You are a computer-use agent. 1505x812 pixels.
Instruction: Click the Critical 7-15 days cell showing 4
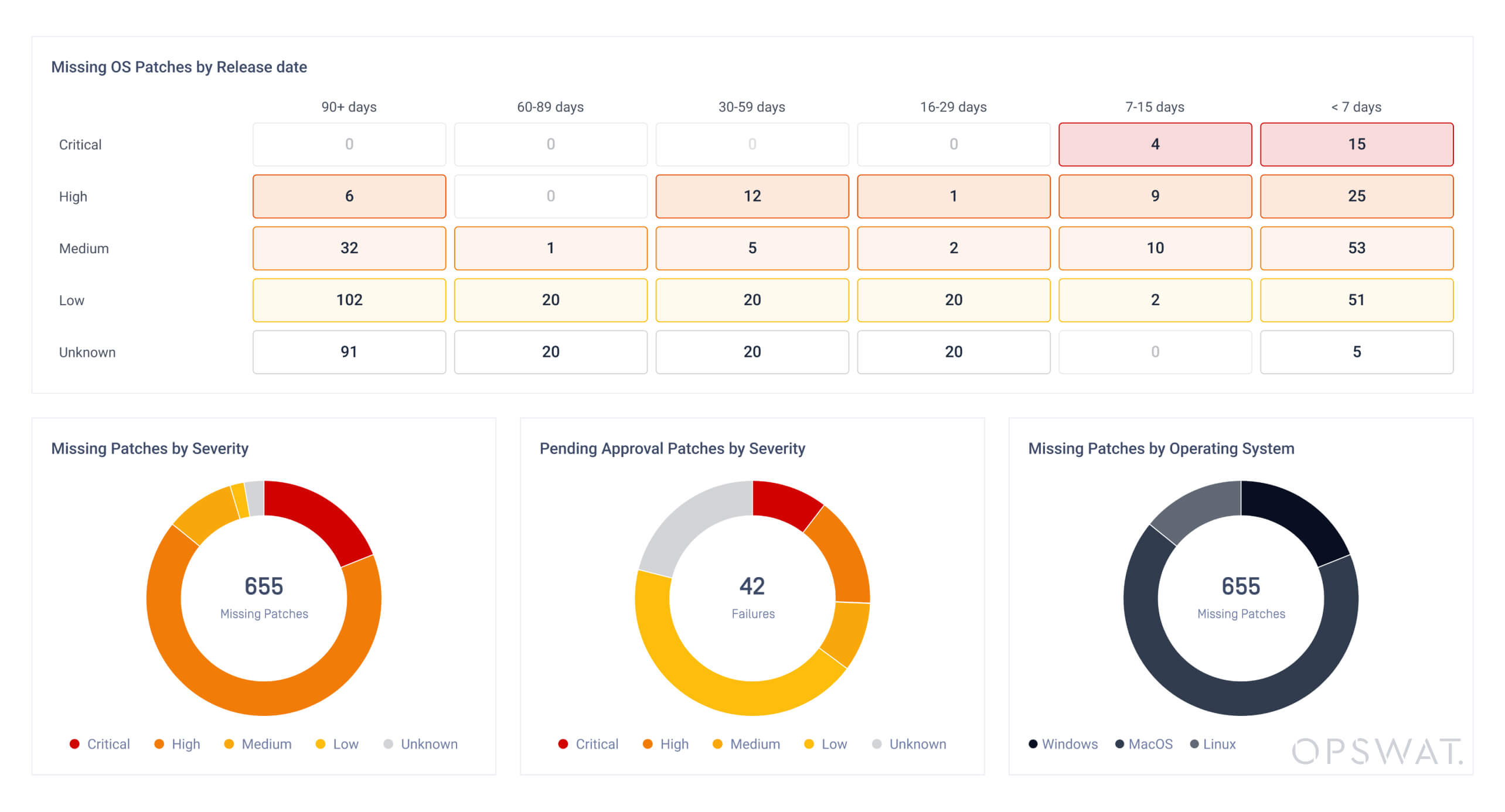tap(1155, 144)
